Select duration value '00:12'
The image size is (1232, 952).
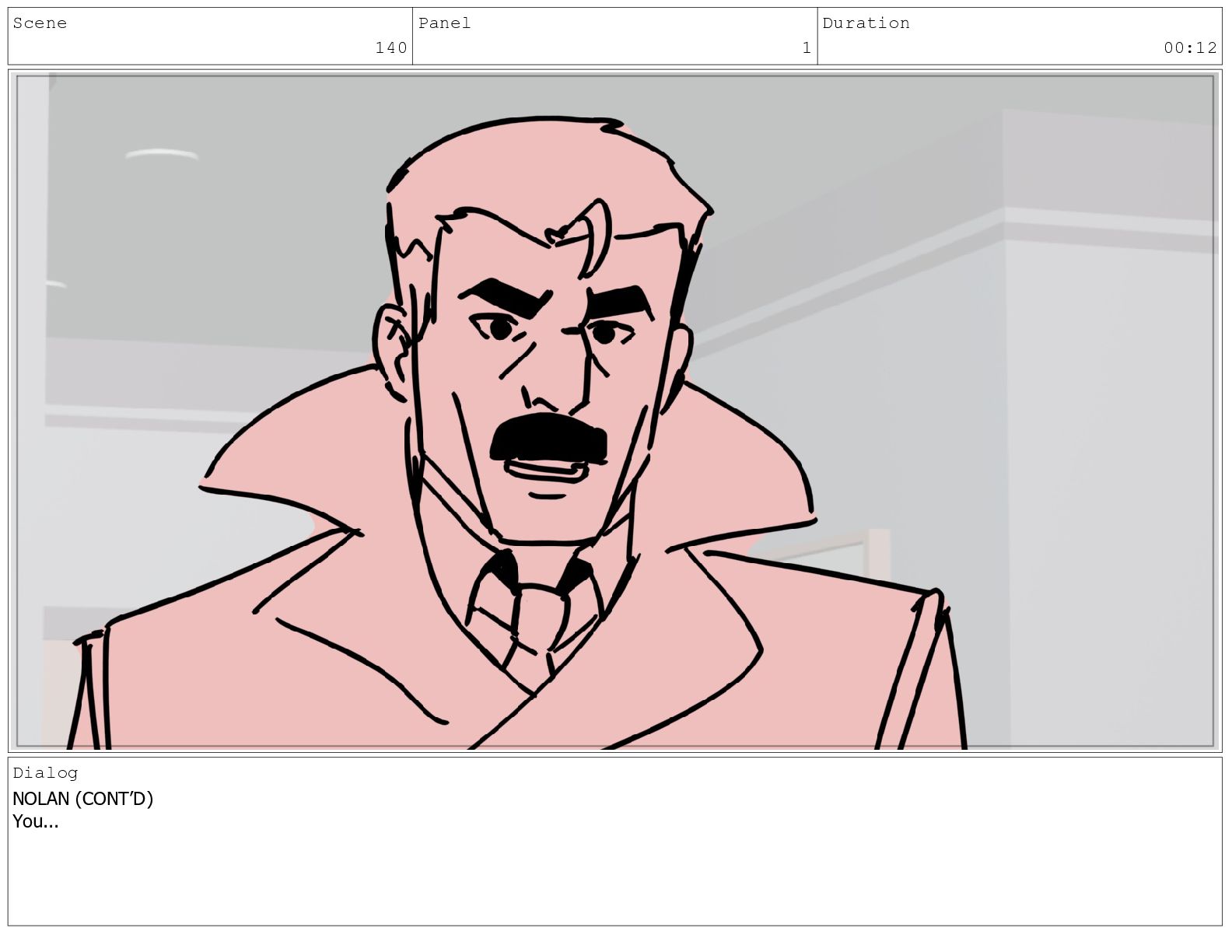pos(1190,48)
